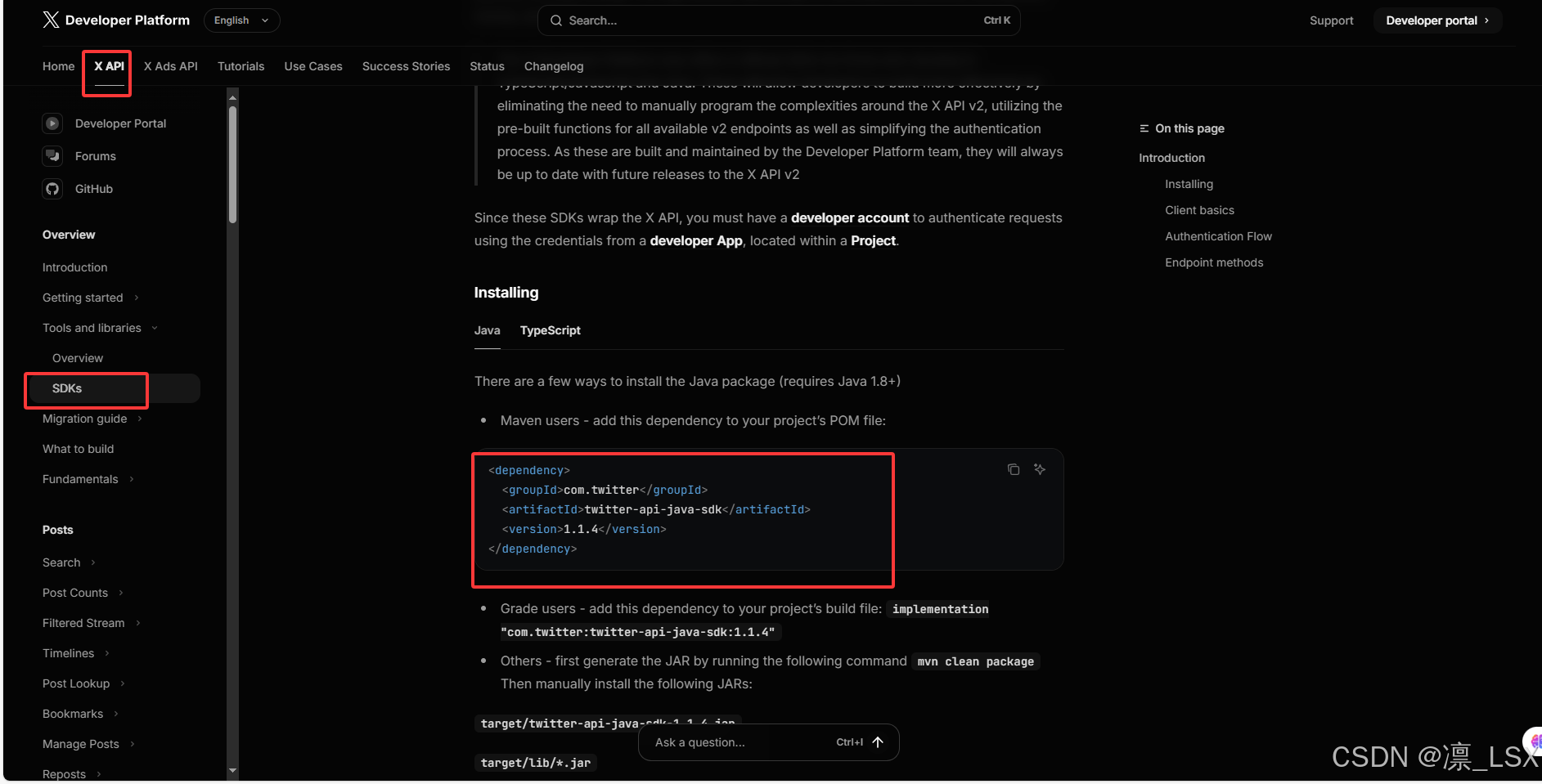The image size is (1542, 784).
Task: Expand the Search item under Posts
Action: (93, 562)
